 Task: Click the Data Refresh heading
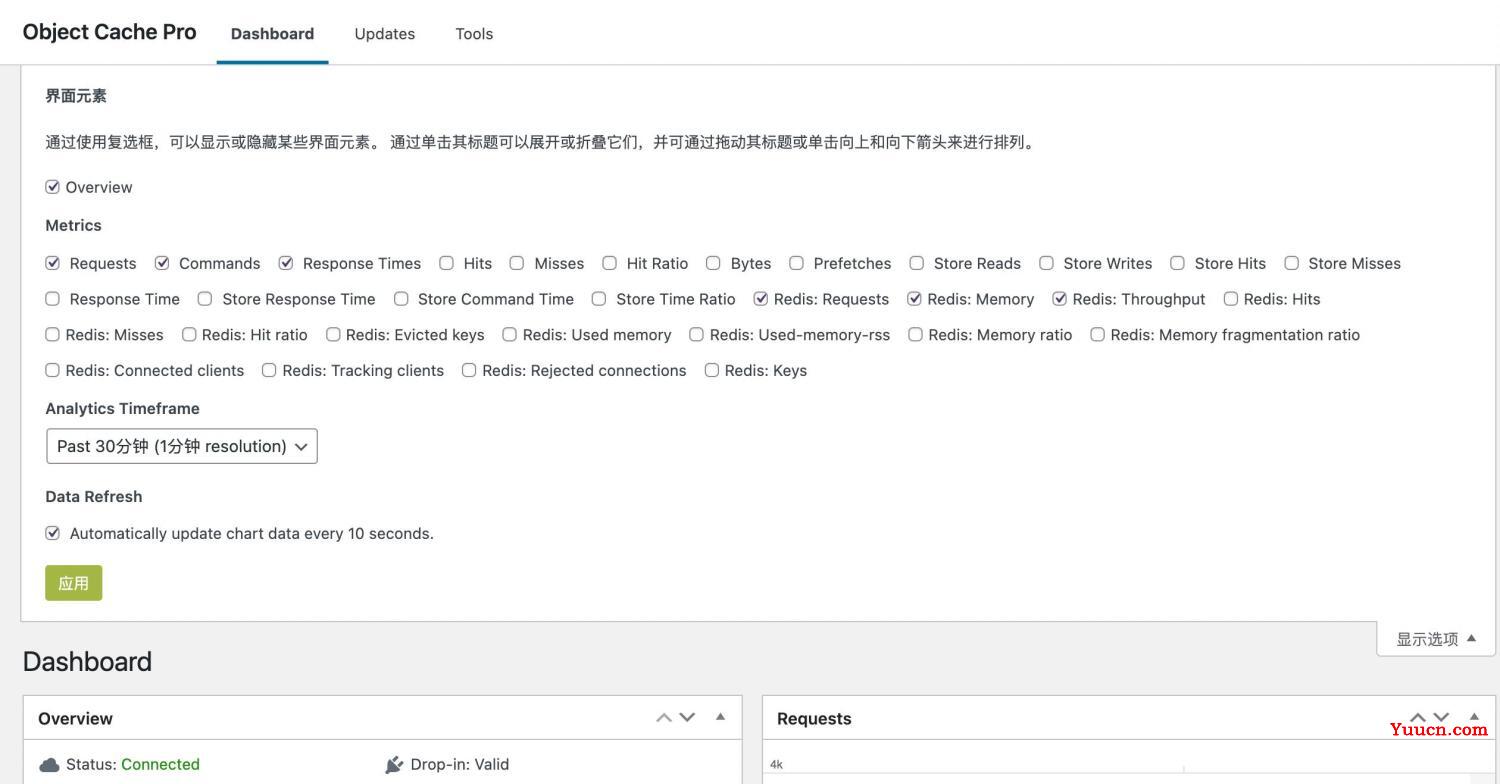[94, 496]
